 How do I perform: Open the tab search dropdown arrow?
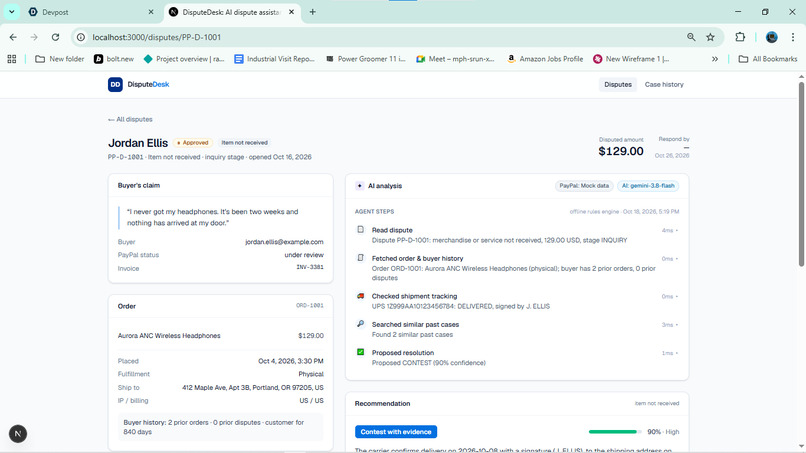point(11,12)
